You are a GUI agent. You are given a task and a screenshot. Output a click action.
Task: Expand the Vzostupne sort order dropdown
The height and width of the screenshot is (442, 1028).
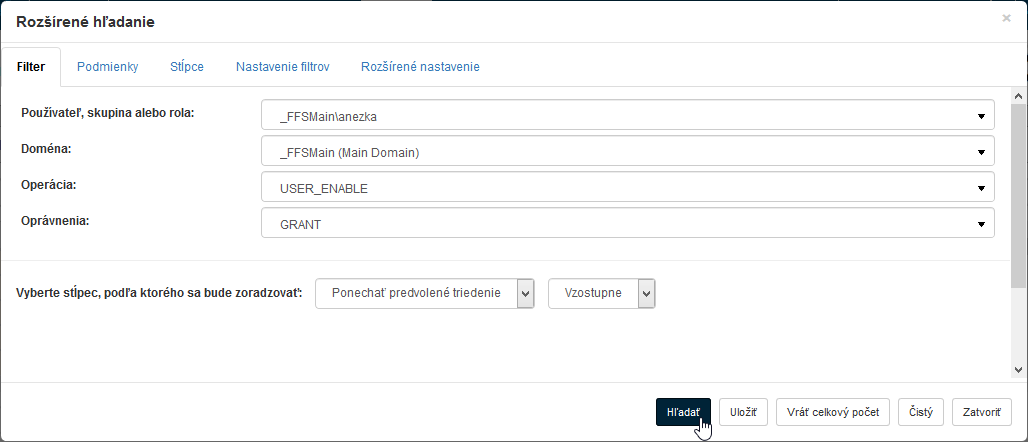coord(646,293)
